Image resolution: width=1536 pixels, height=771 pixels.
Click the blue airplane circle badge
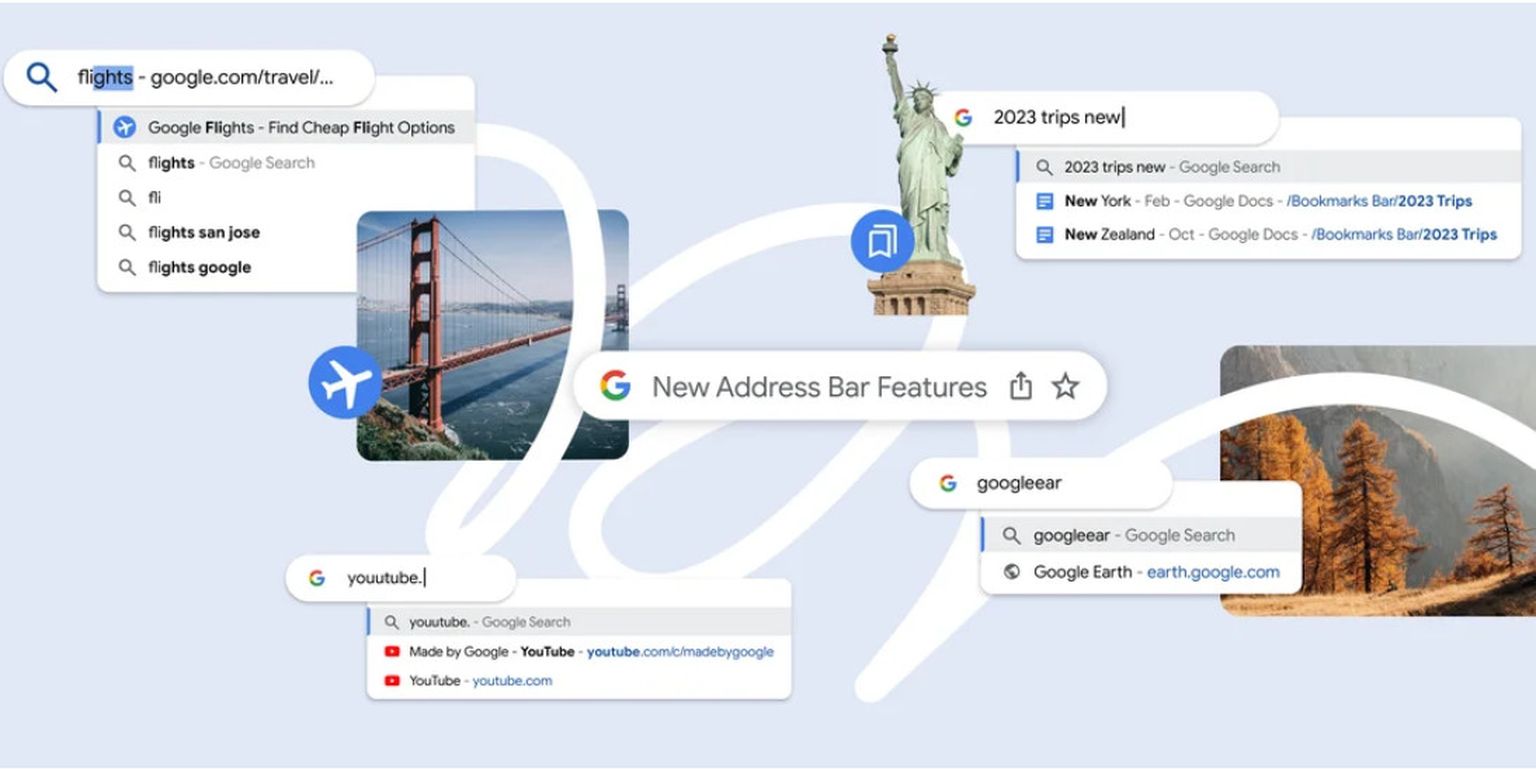(346, 382)
